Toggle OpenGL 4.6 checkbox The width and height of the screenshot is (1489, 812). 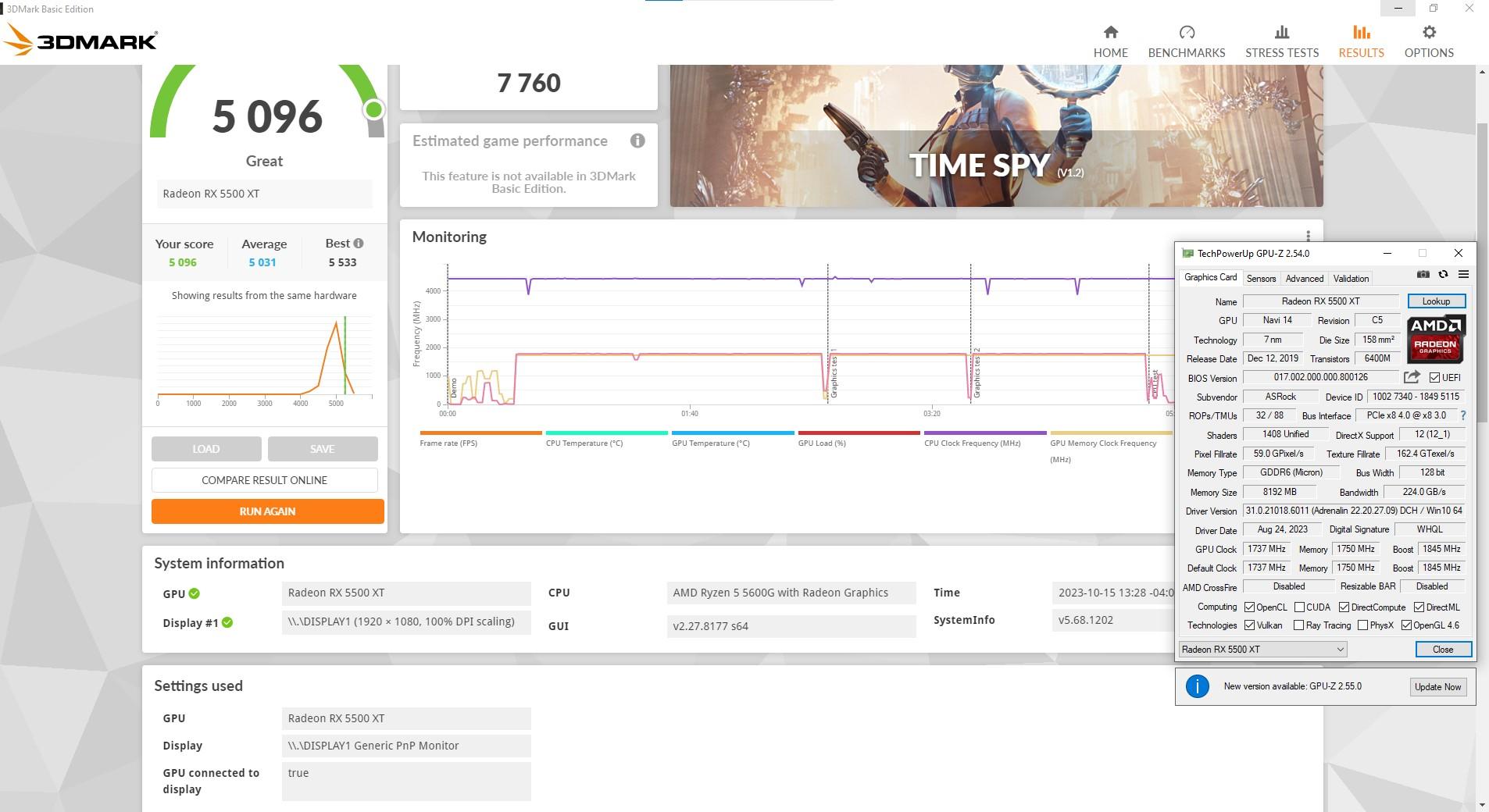click(x=1406, y=625)
